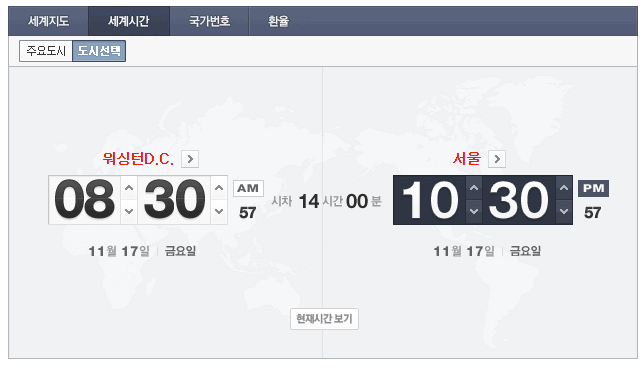Click the 30 minute display for Washington
The width and height of the screenshot is (643, 369).
coord(174,200)
